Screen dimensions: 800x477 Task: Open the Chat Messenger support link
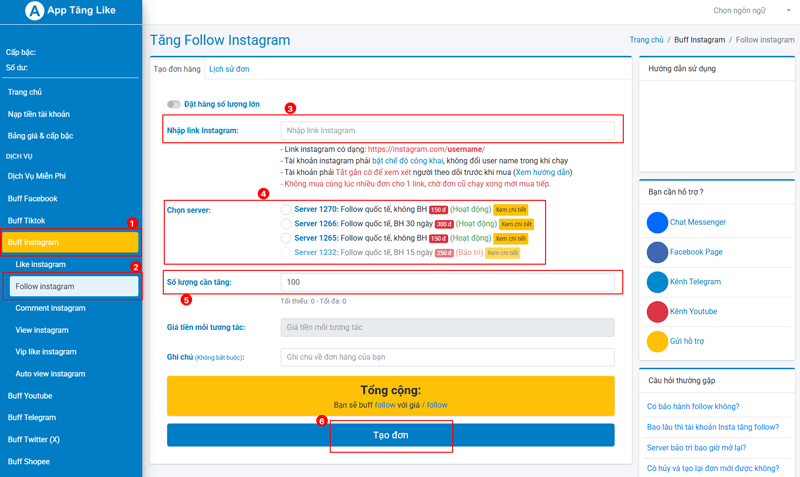(697, 222)
